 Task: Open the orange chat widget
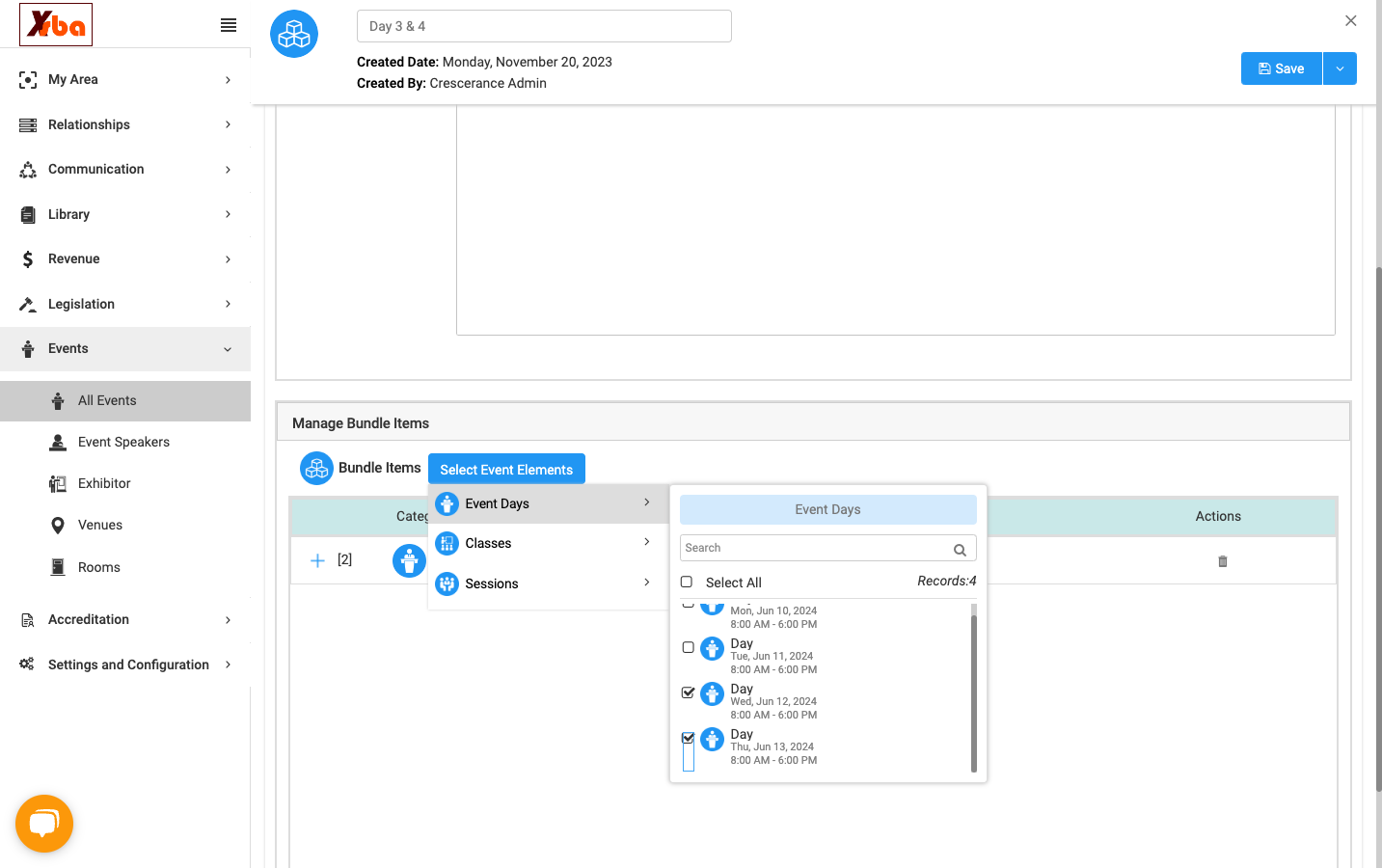[44, 824]
